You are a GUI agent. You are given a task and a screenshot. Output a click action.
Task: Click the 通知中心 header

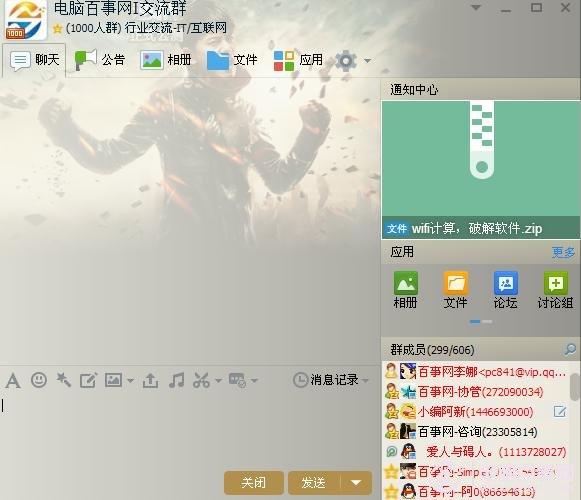tap(414, 90)
